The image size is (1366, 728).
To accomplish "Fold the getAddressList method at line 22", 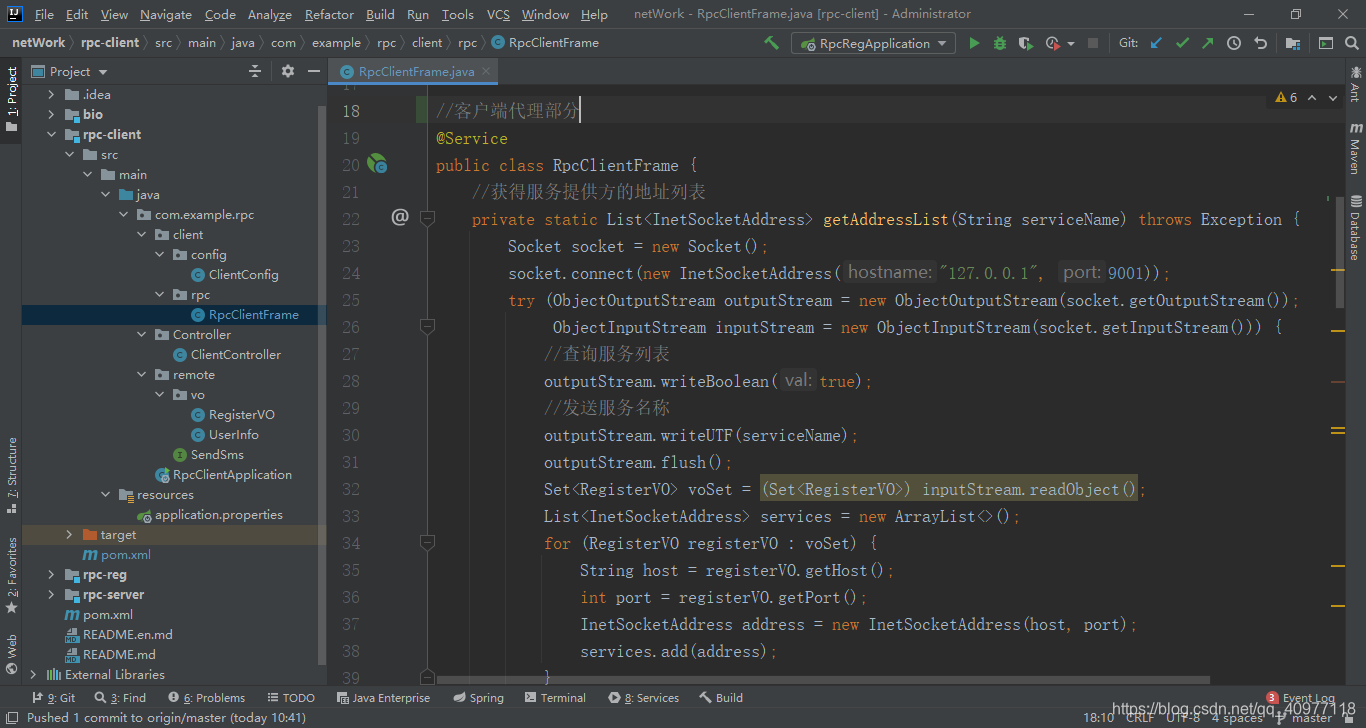I will [427, 218].
